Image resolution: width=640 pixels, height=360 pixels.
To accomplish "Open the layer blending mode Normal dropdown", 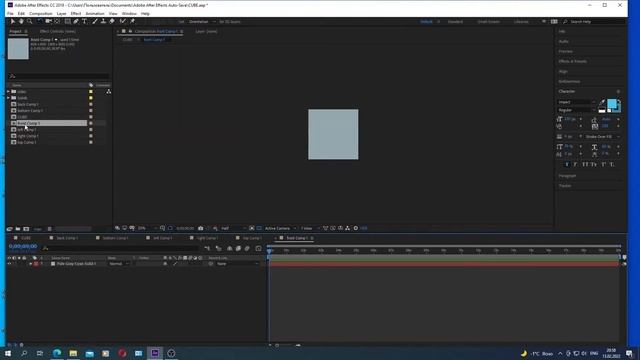I will [x=118, y=264].
